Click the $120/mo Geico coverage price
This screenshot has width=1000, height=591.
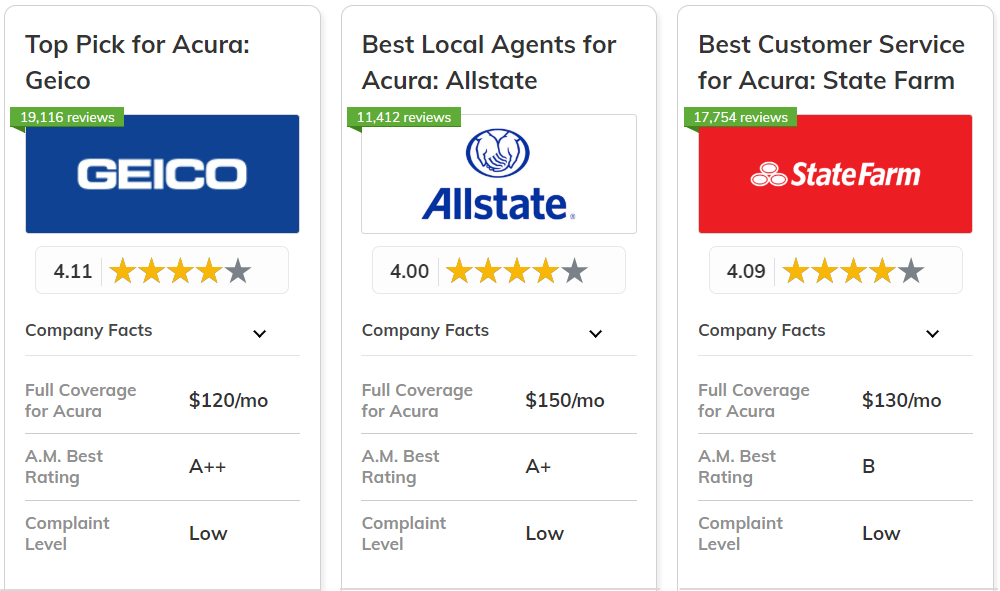228,400
